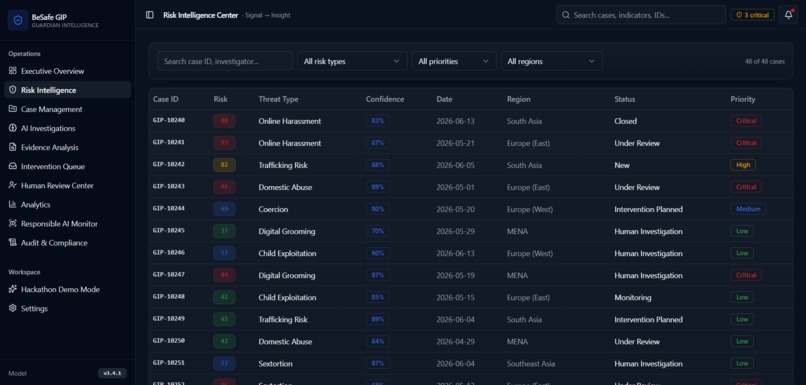This screenshot has height=385, width=806.
Task: Open Responsible AI Monitor
Action: point(67,223)
